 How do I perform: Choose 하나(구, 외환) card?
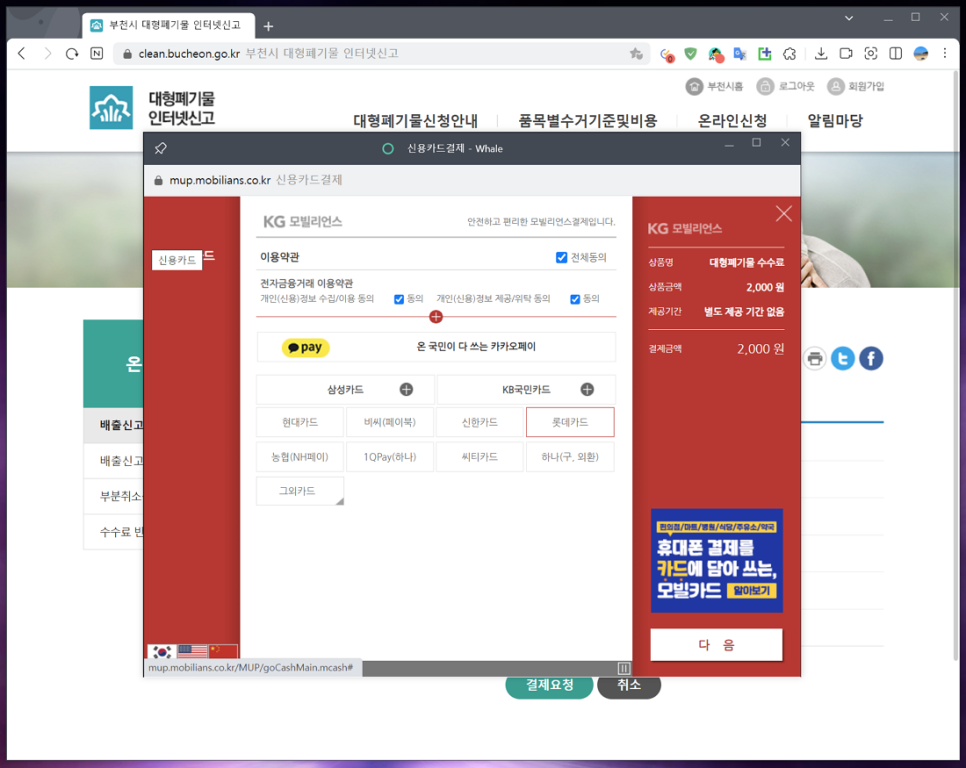point(570,457)
